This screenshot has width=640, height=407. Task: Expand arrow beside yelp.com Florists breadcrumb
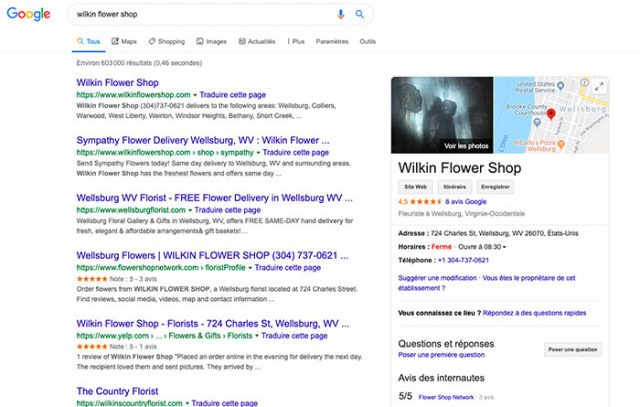pyautogui.click(x=257, y=336)
